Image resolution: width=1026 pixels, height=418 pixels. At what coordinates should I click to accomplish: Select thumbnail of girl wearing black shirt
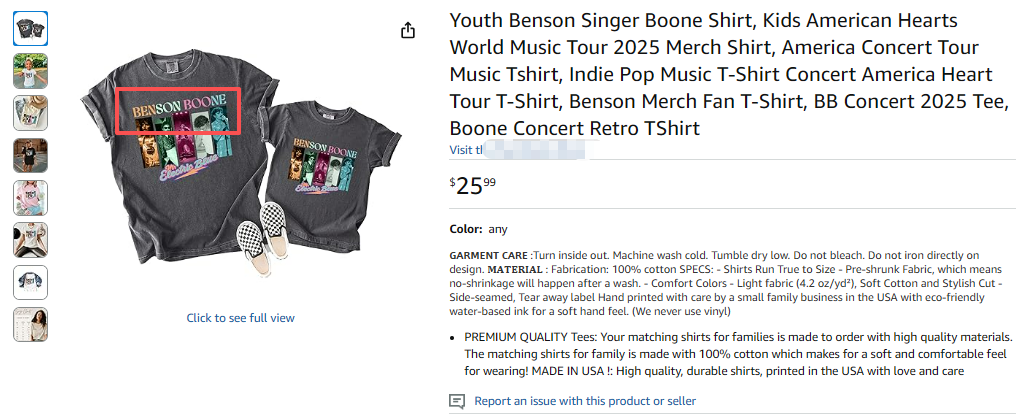(30, 155)
